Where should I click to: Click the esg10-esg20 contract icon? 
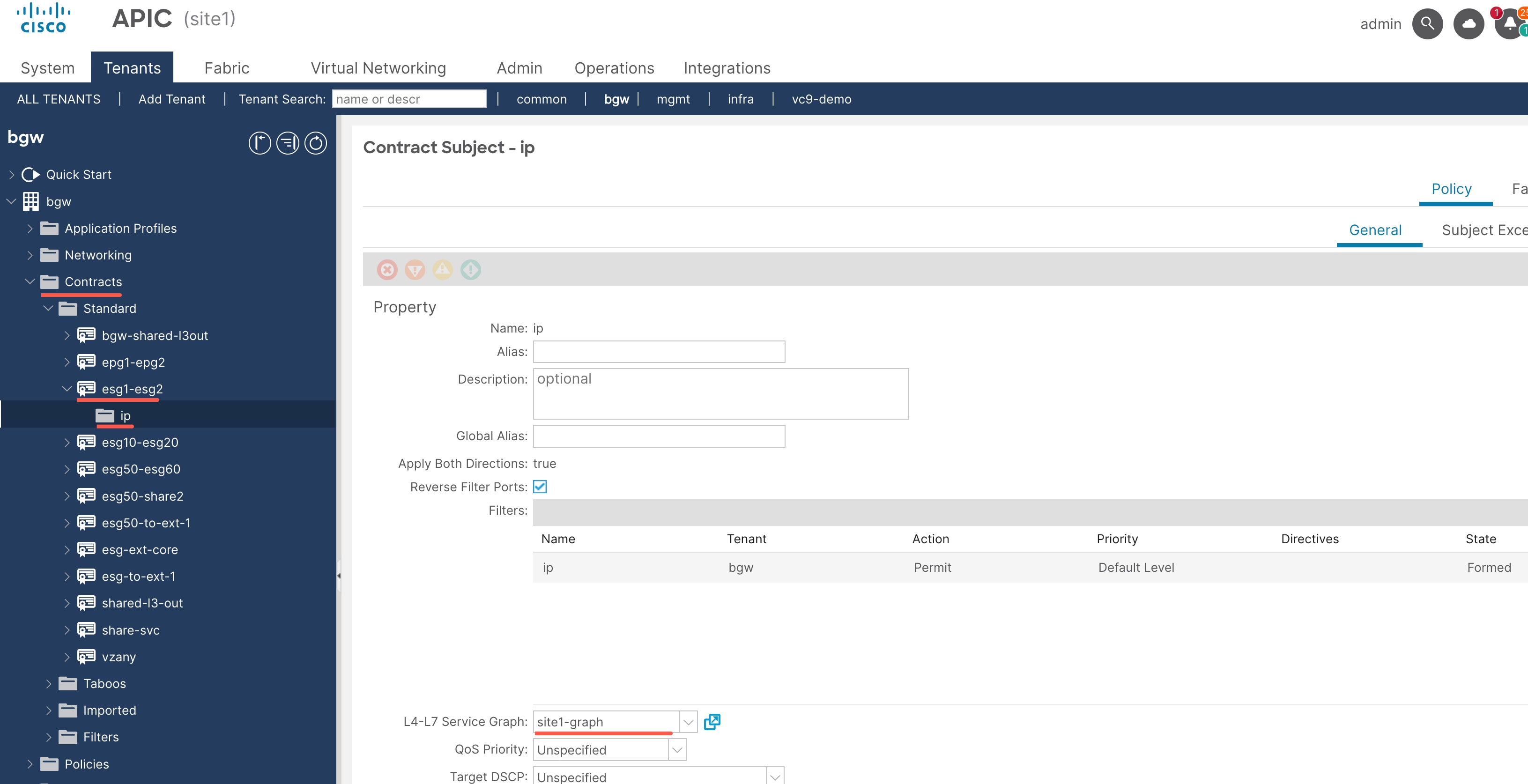click(x=86, y=443)
